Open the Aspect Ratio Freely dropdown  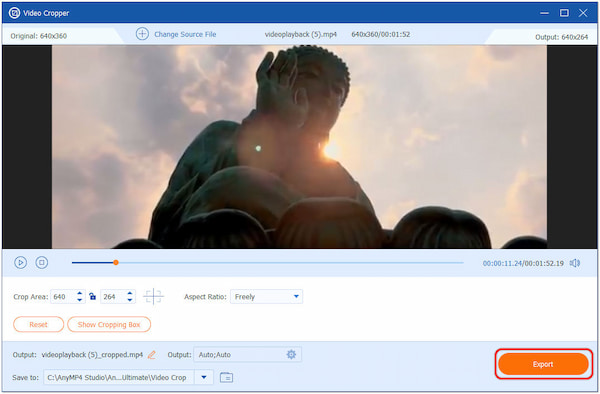(266, 297)
